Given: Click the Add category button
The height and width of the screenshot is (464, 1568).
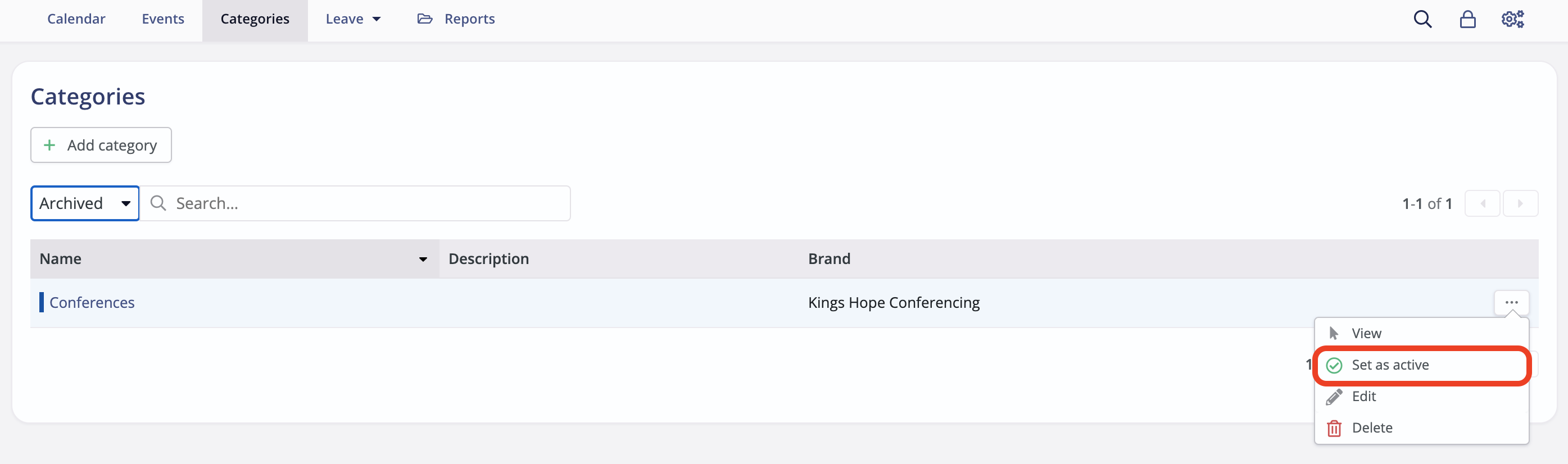Looking at the screenshot, I should point(101,145).
